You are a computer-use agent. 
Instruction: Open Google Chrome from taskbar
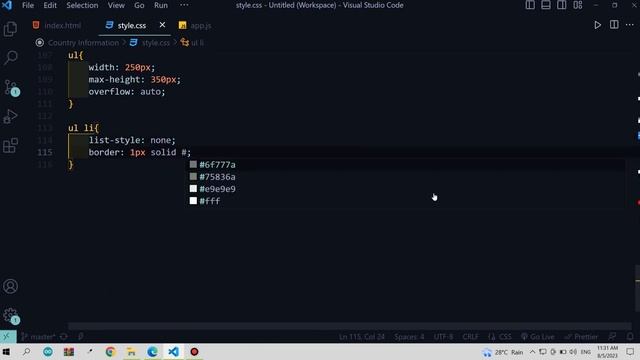(x=110, y=352)
